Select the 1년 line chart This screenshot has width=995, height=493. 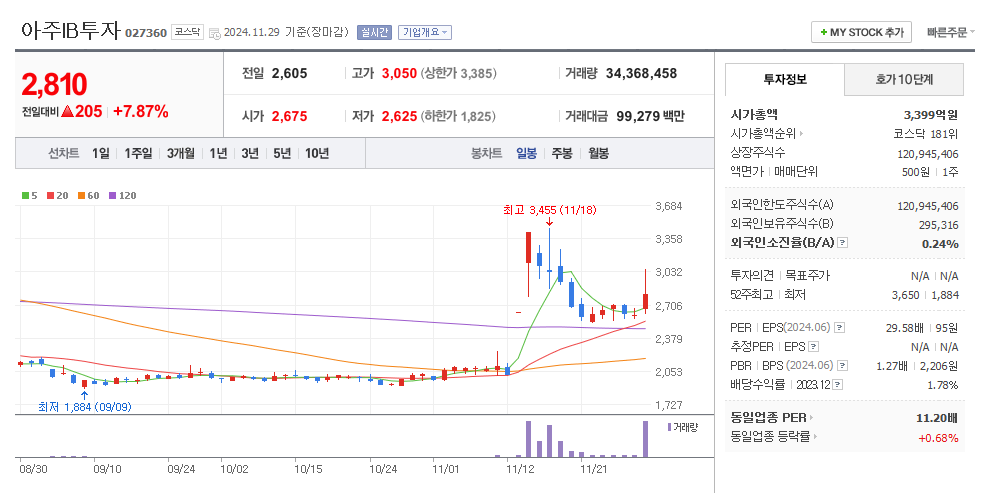click(218, 154)
